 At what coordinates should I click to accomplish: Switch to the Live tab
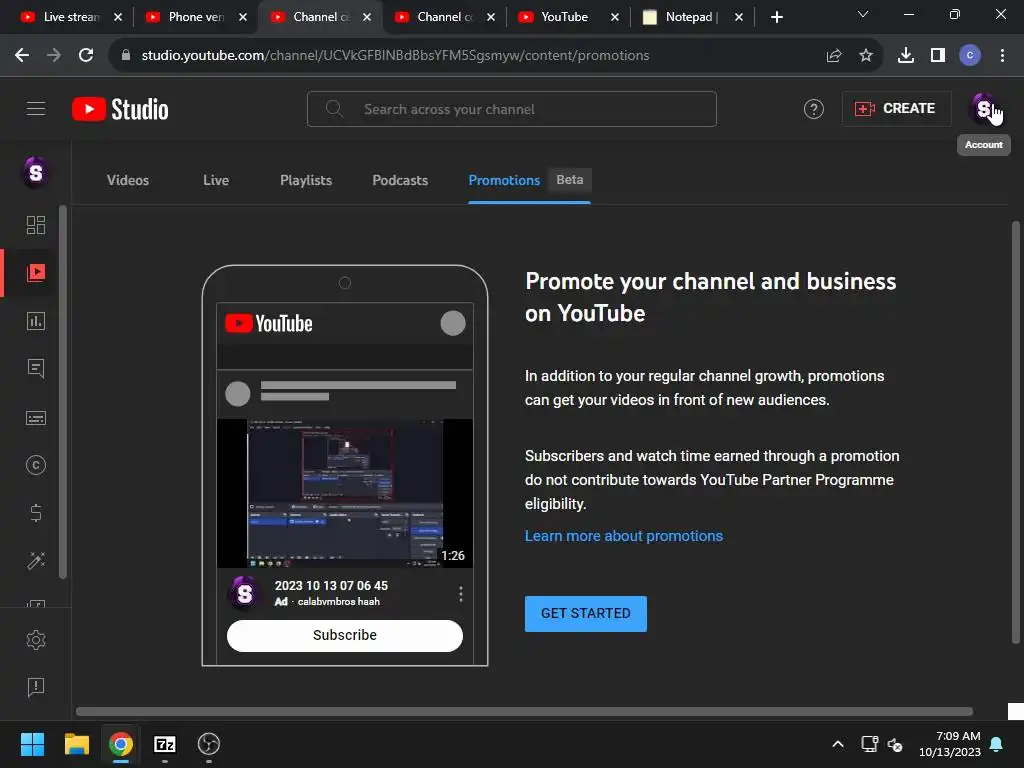(216, 180)
